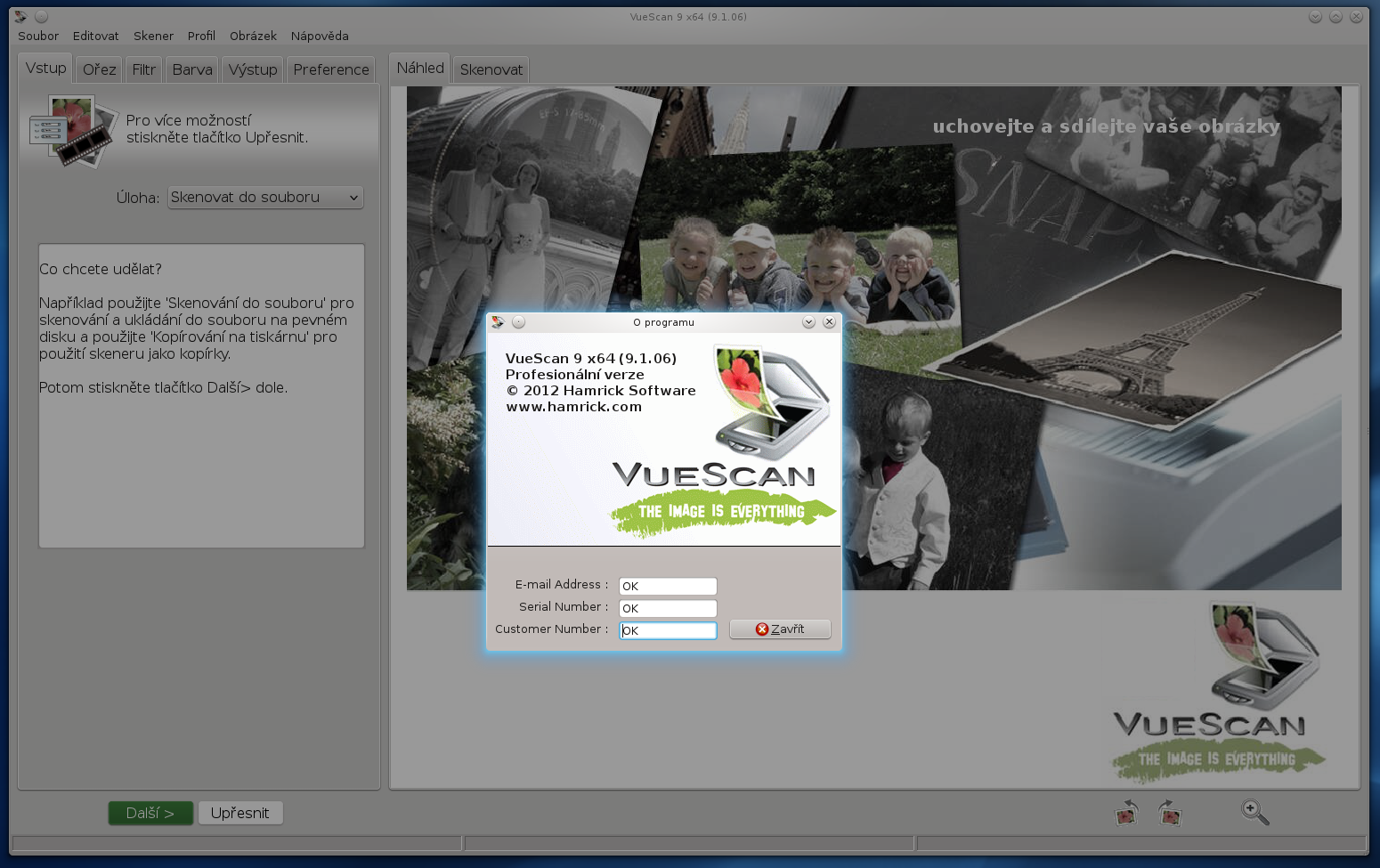
Task: Switch to the Výstup tab
Action: pyautogui.click(x=253, y=69)
